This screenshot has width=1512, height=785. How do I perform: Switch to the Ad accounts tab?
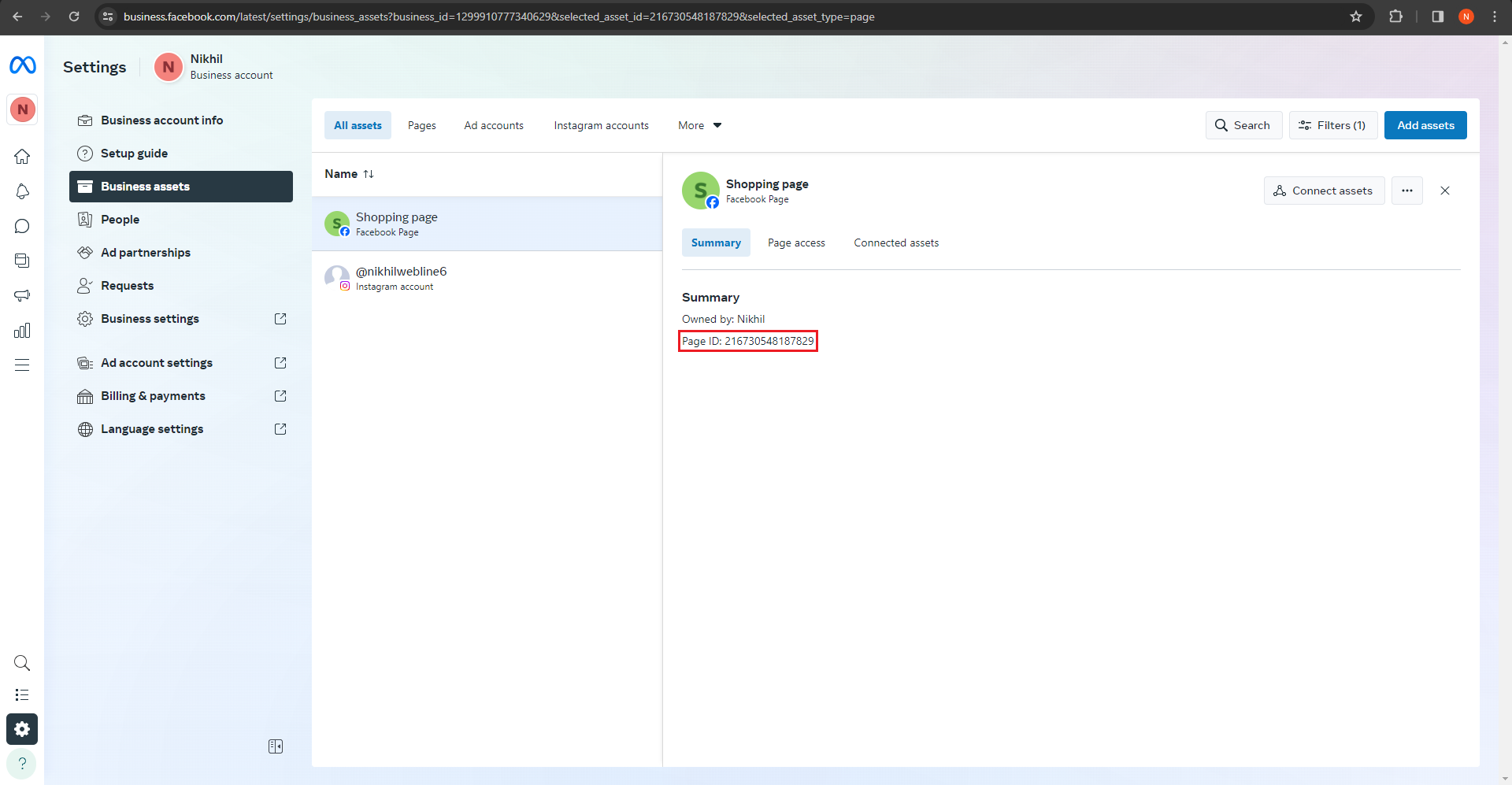(494, 125)
